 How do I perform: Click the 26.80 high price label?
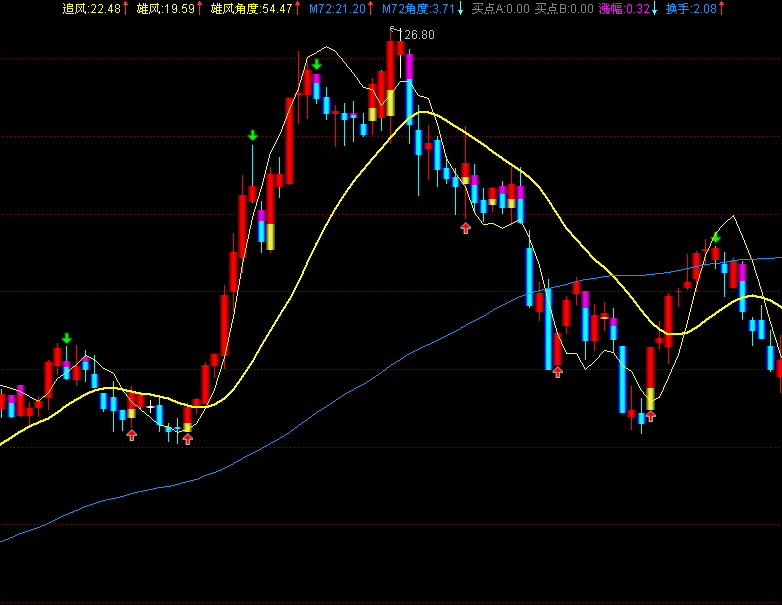[419, 35]
